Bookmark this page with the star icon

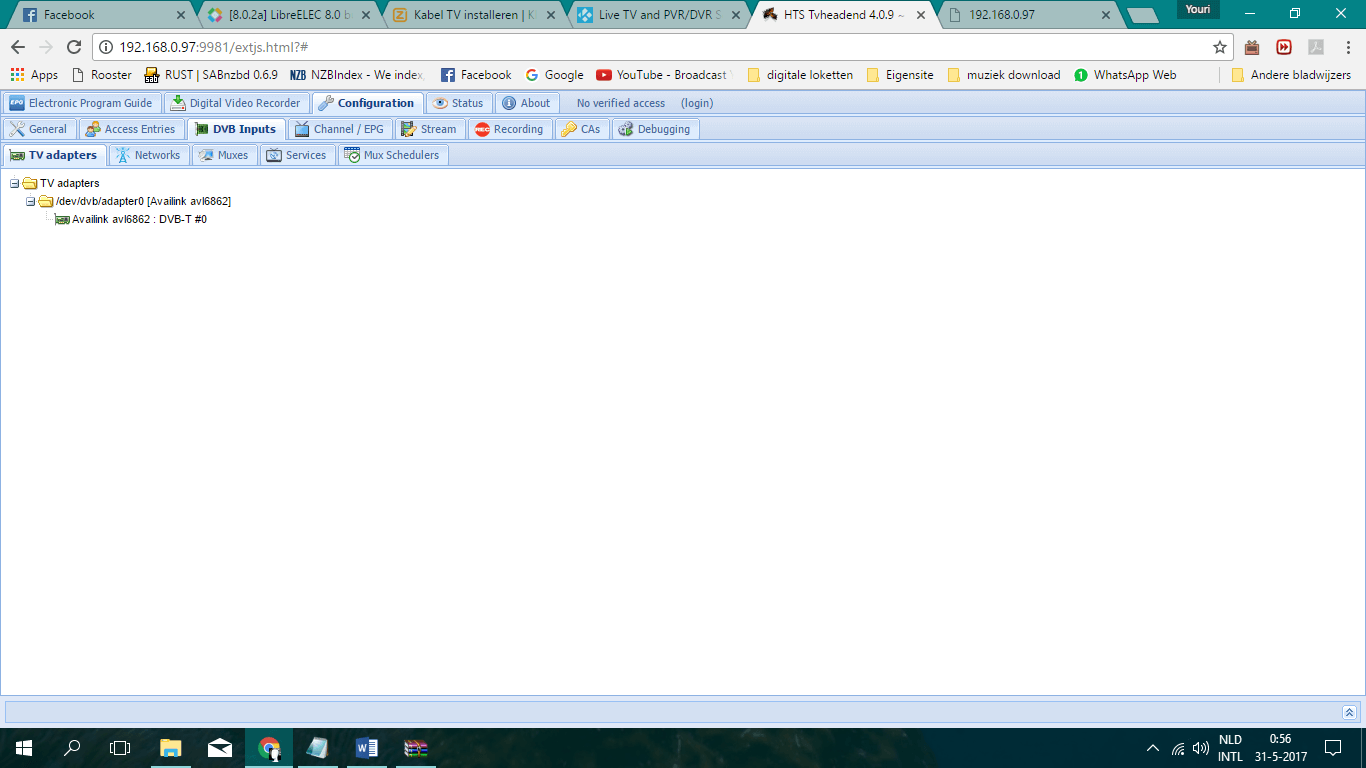pyautogui.click(x=1220, y=47)
